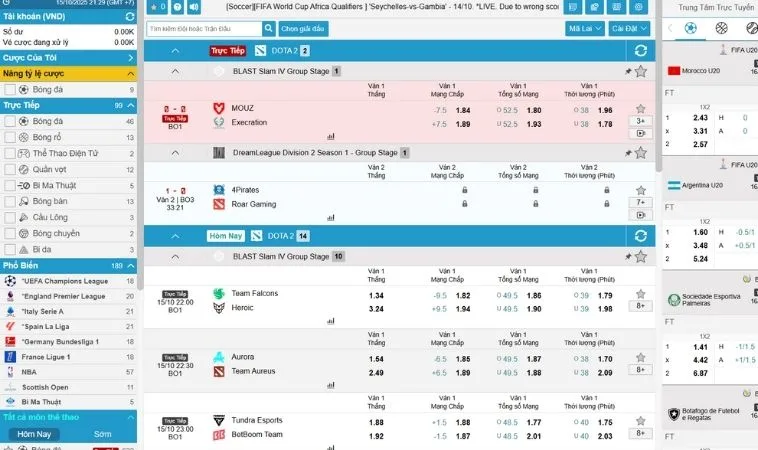This screenshot has width=758, height=450.
Task: Check Bóng đá under Trực Tiếp
Action: click(x=10, y=121)
